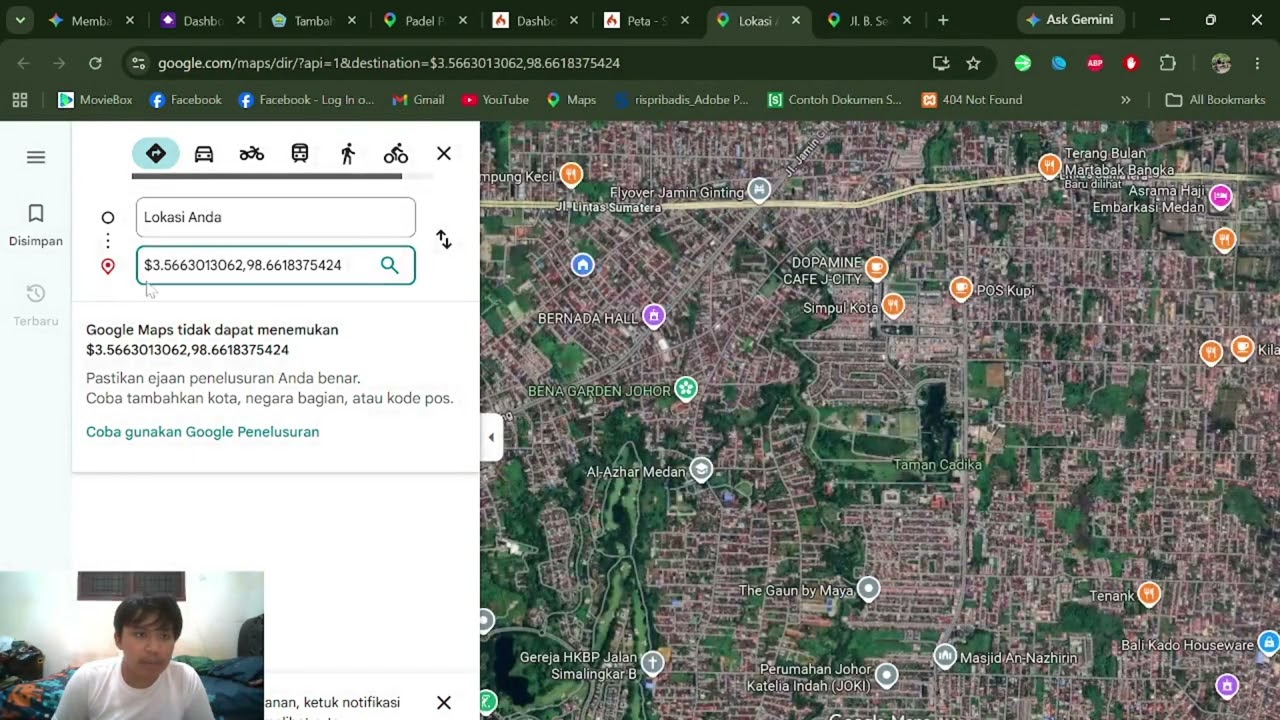This screenshot has height=720, width=1280.
Task: Open the browser extensions puzzle icon
Action: (1167, 63)
